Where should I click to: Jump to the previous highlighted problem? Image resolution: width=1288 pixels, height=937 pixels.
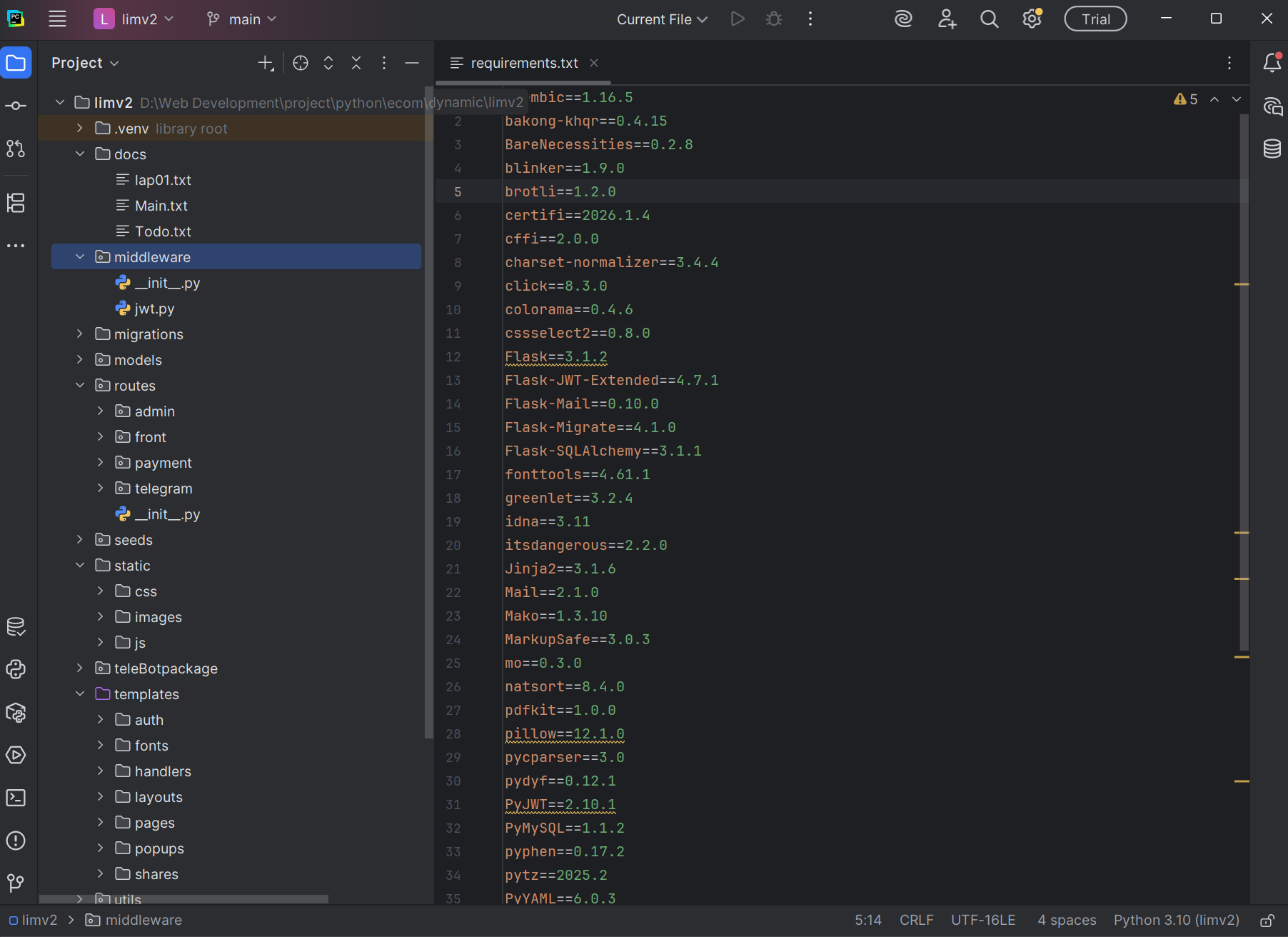point(1214,99)
